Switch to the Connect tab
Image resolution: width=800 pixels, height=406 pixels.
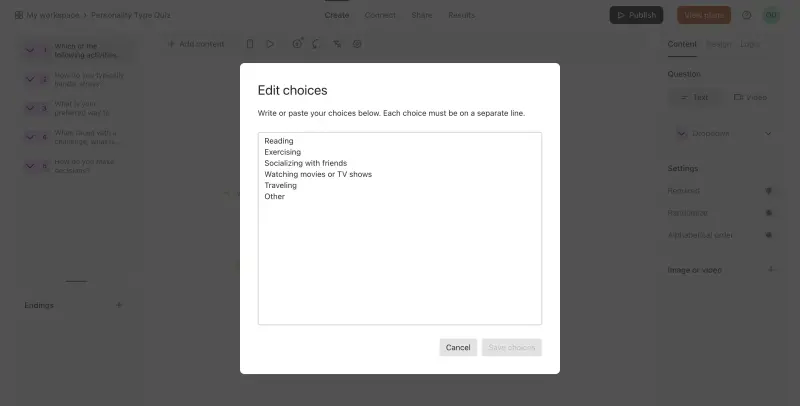[x=380, y=15]
